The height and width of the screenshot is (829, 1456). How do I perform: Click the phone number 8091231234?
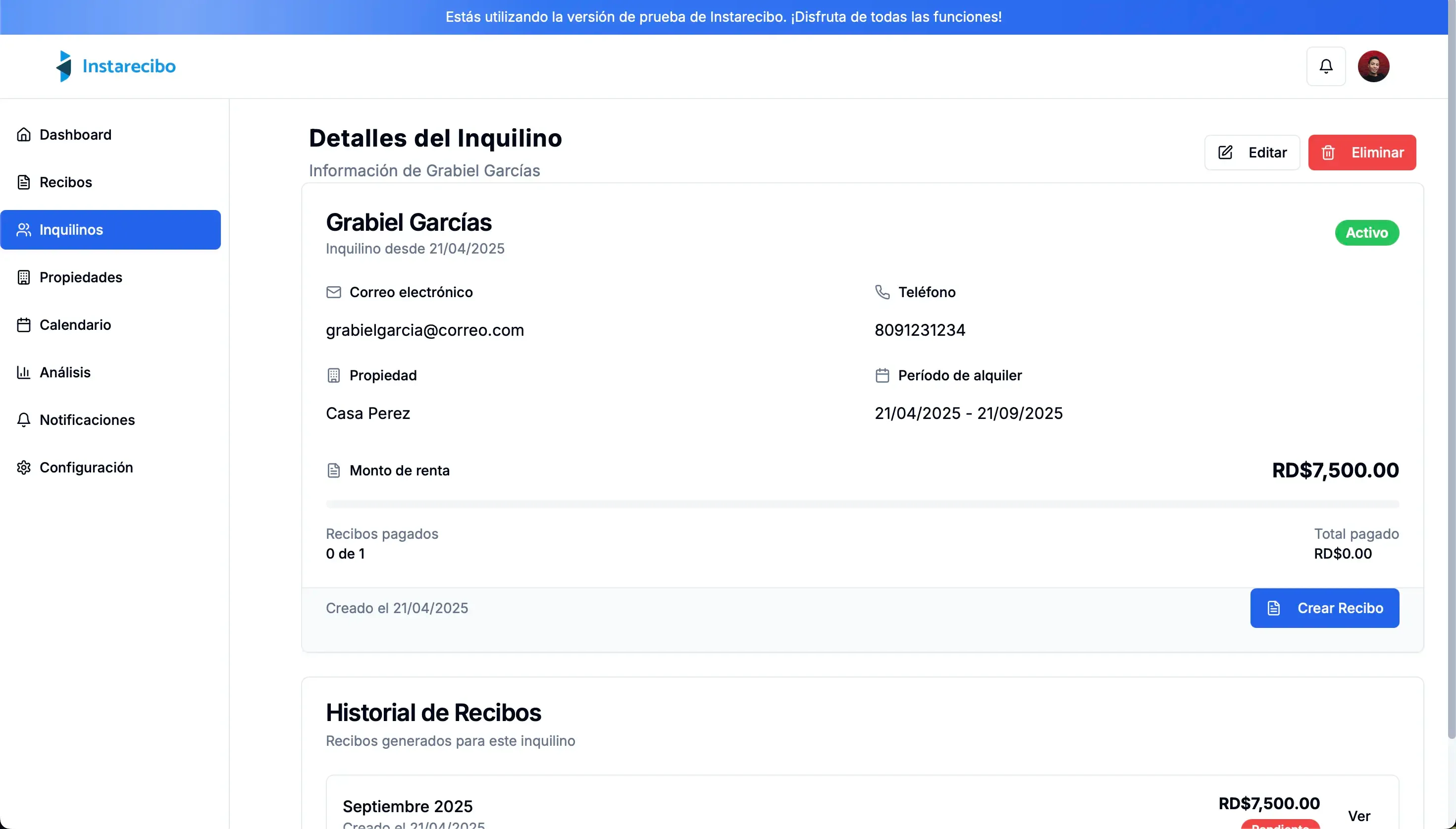coord(920,330)
